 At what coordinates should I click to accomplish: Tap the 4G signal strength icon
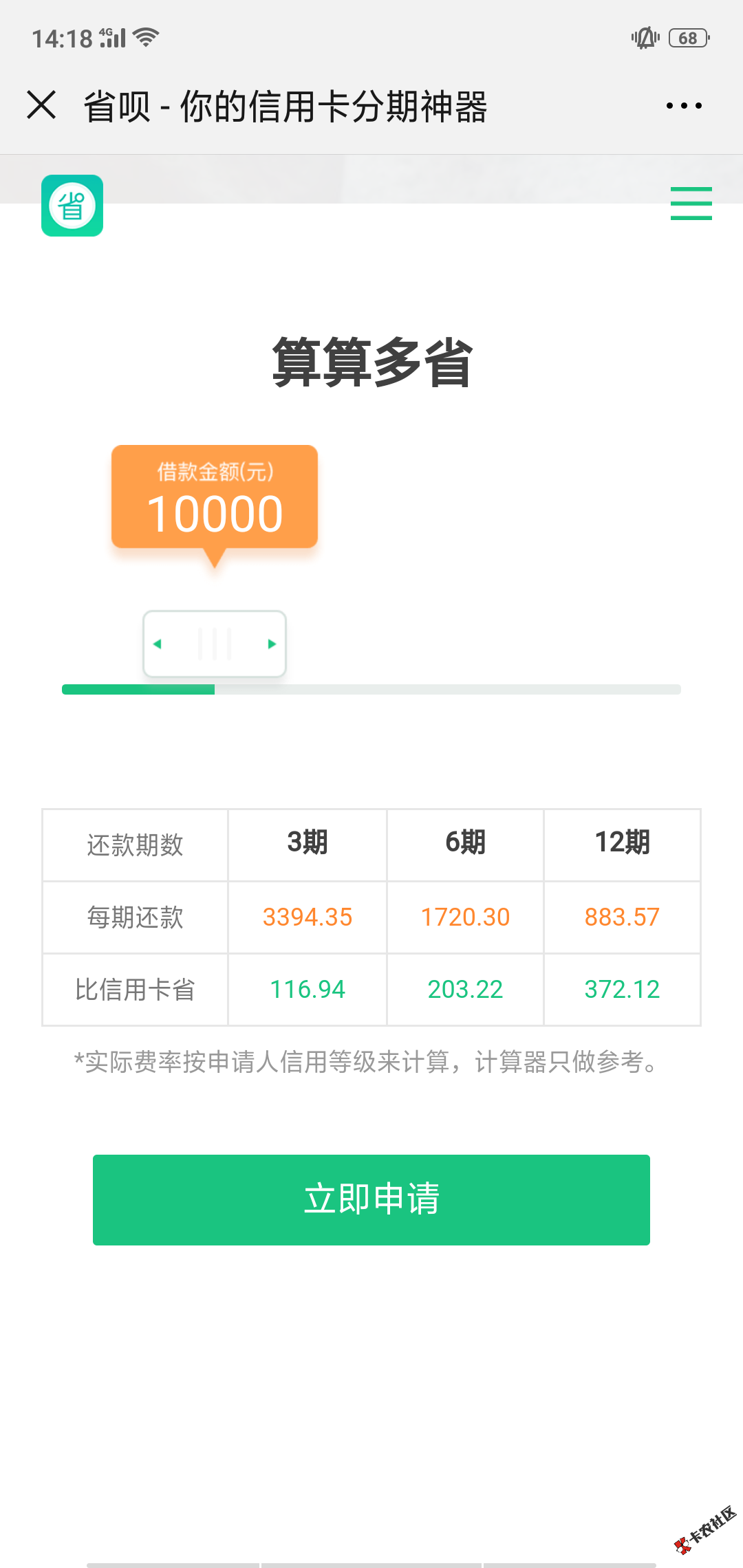(113, 38)
